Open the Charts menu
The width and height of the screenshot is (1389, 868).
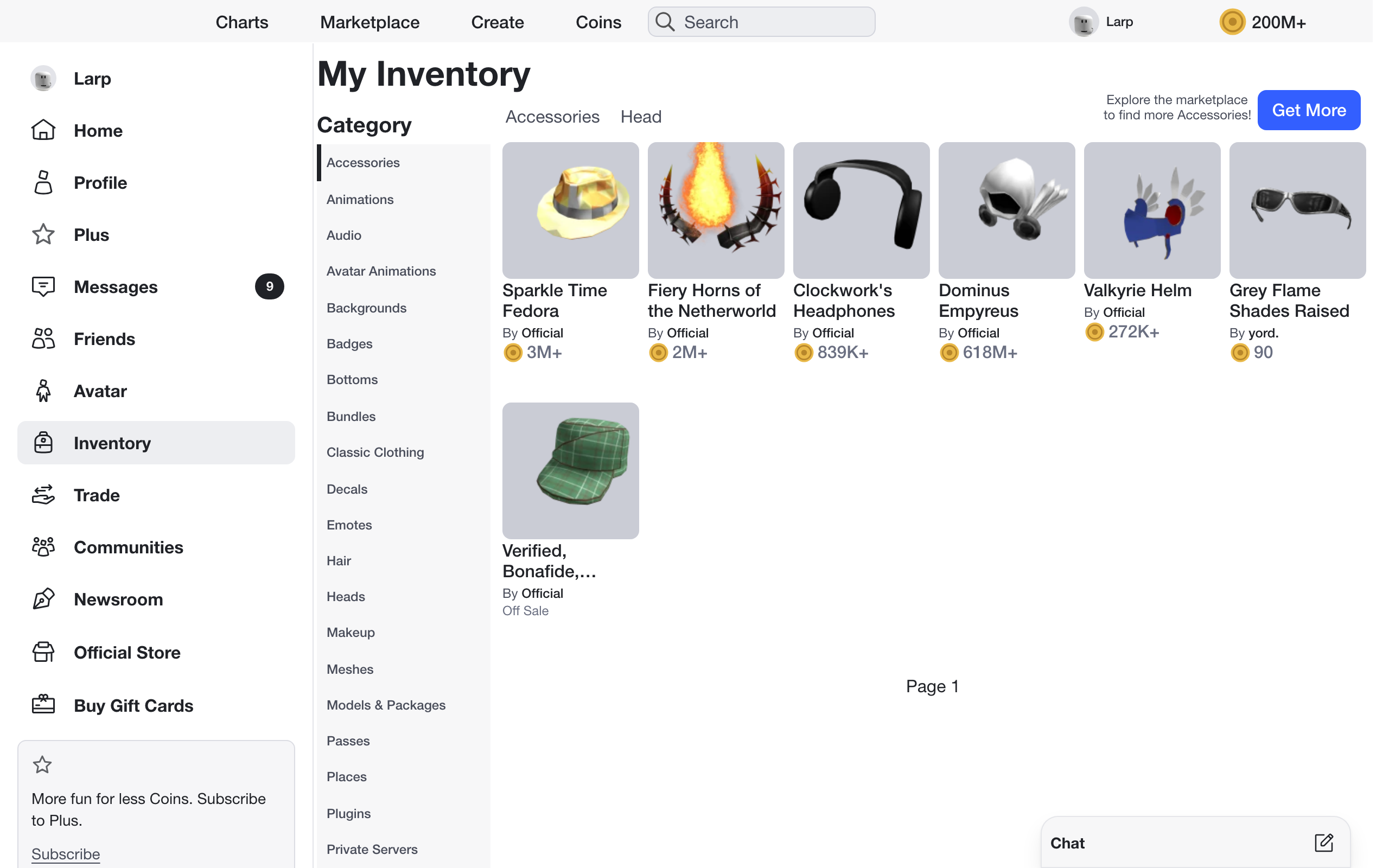[x=241, y=22]
